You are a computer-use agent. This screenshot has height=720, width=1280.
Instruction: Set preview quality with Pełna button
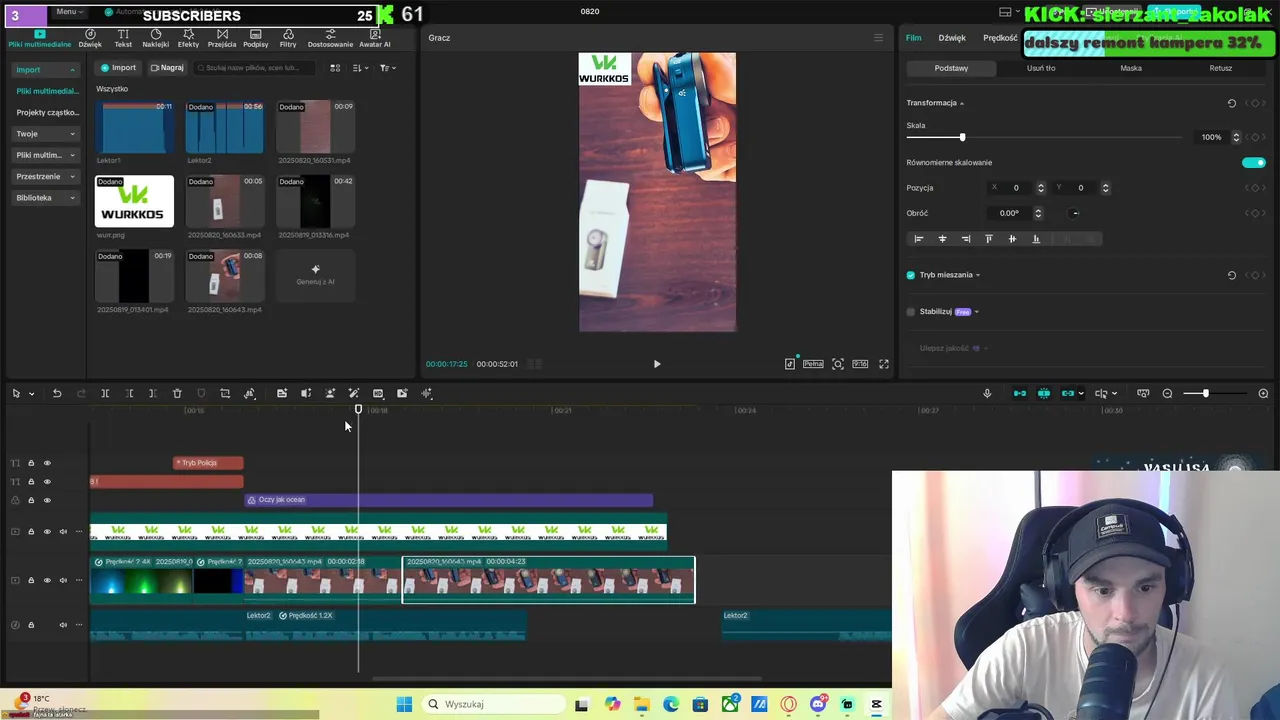(813, 364)
